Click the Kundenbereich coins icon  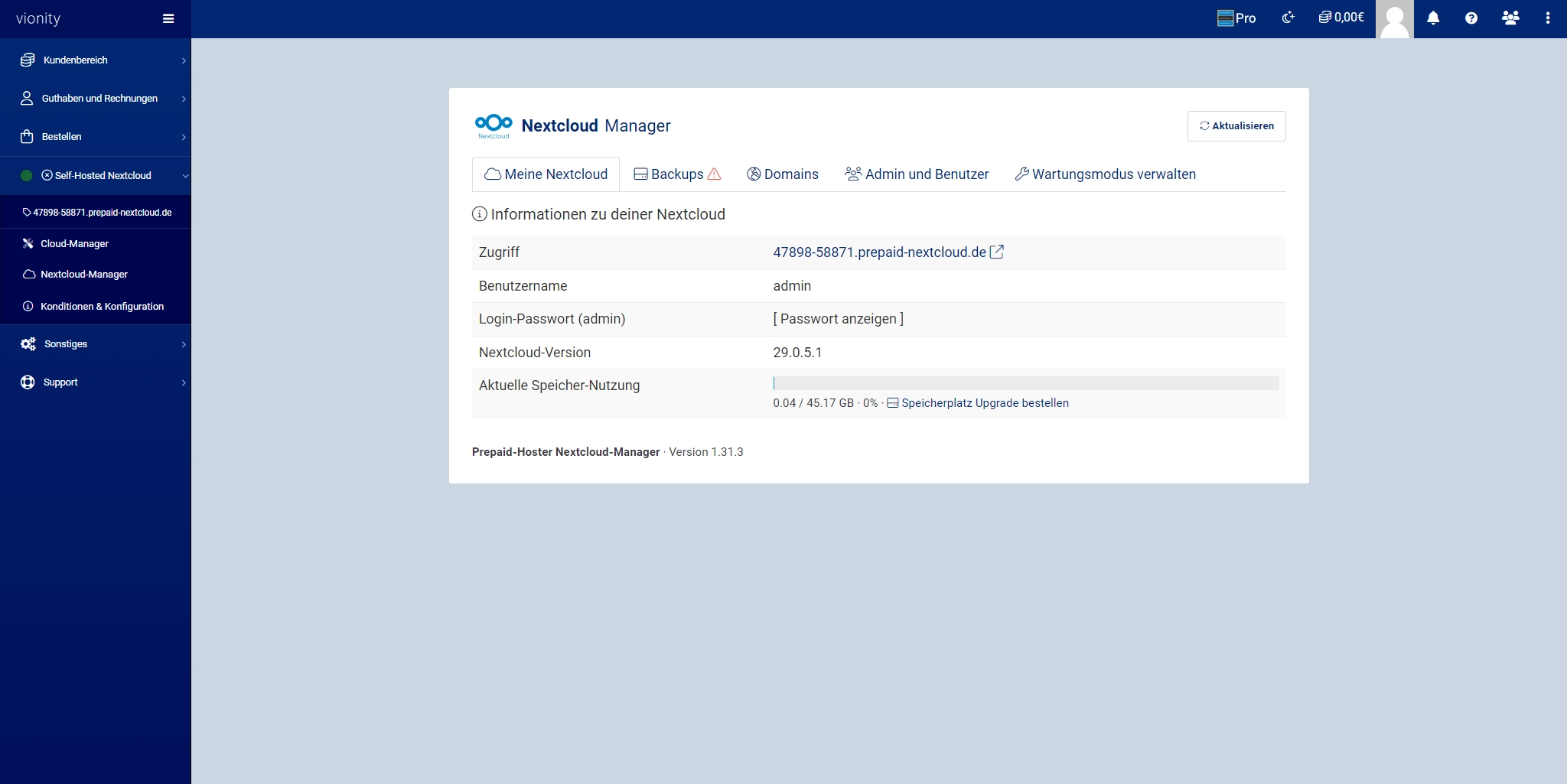coord(28,60)
